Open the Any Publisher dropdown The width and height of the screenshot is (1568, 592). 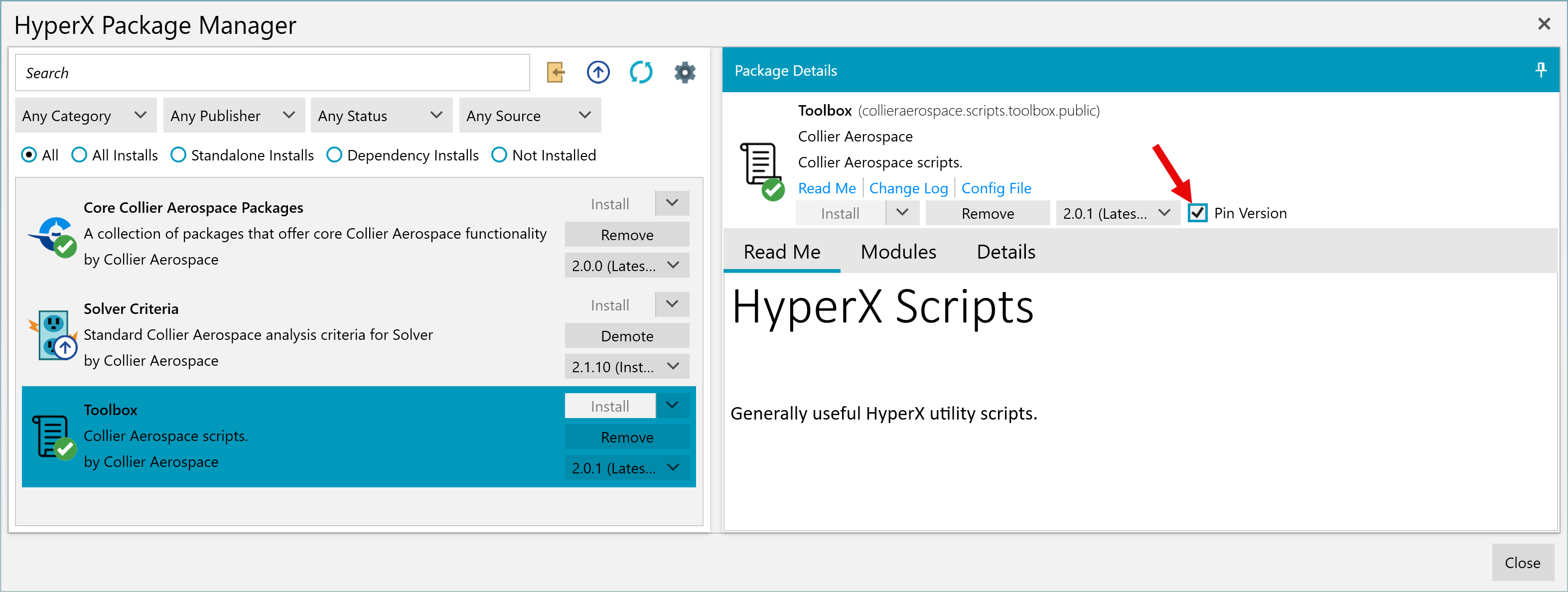234,115
